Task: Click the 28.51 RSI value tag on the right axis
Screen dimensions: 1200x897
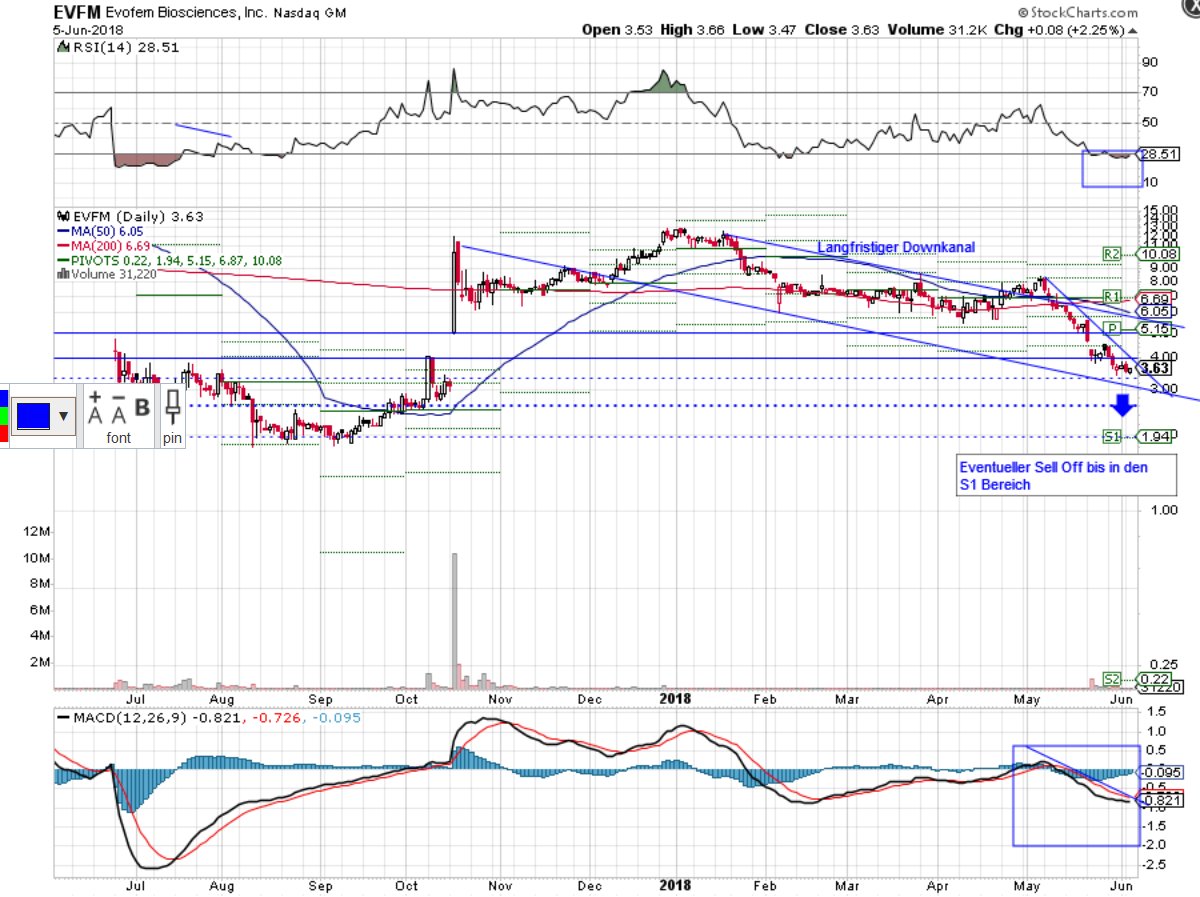Action: 1156,154
